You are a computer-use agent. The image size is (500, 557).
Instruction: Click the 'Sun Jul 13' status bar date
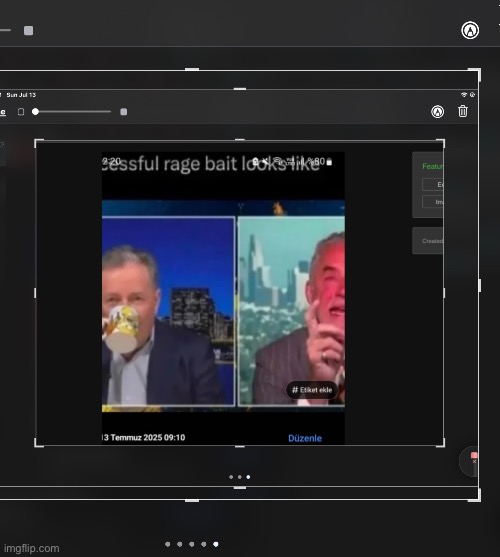click(x=21, y=95)
